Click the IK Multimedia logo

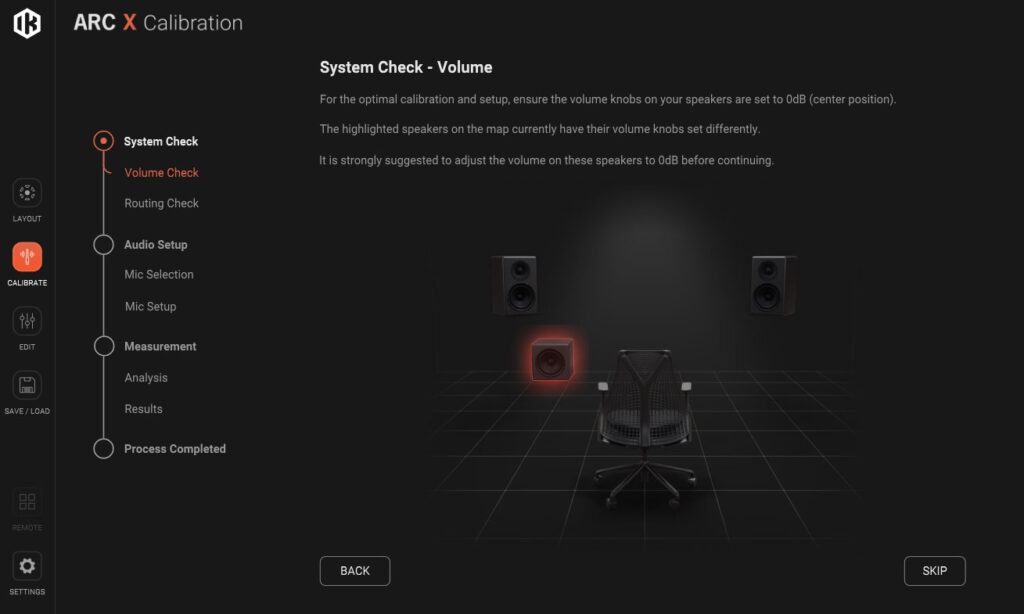point(27,23)
